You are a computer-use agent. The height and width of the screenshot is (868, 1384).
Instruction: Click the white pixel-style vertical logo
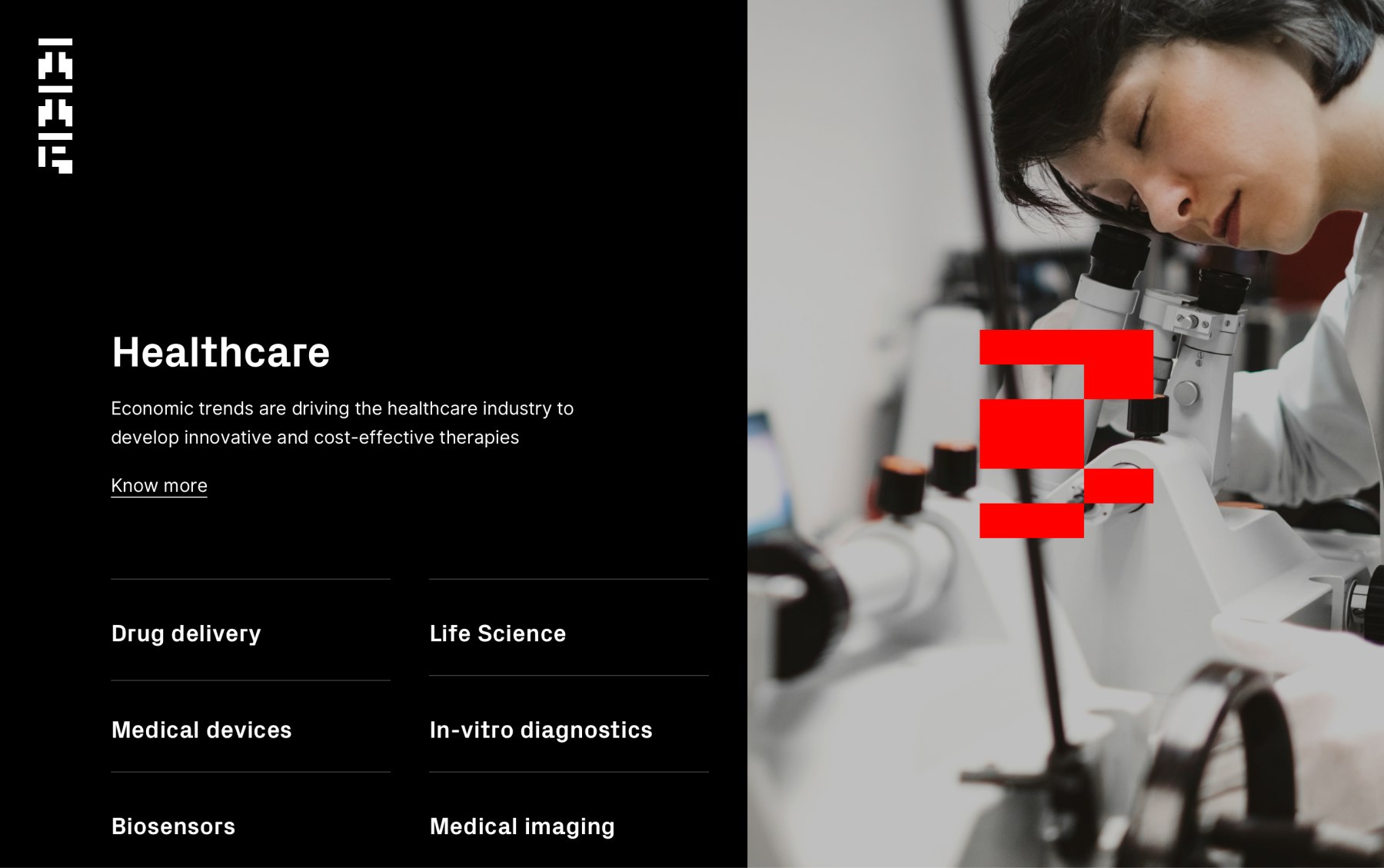coord(55,105)
